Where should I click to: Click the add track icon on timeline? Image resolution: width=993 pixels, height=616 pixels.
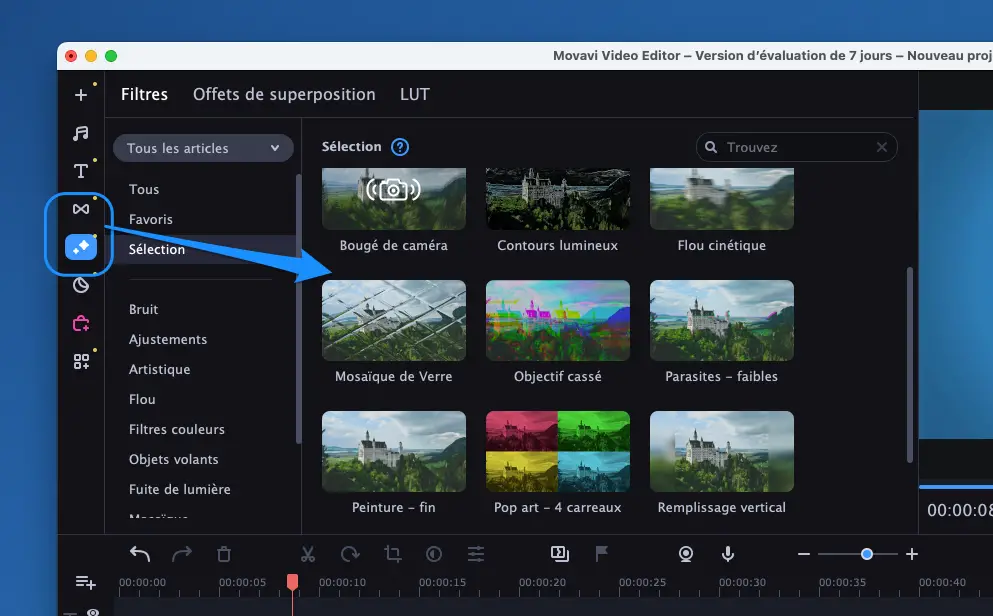coord(85,582)
